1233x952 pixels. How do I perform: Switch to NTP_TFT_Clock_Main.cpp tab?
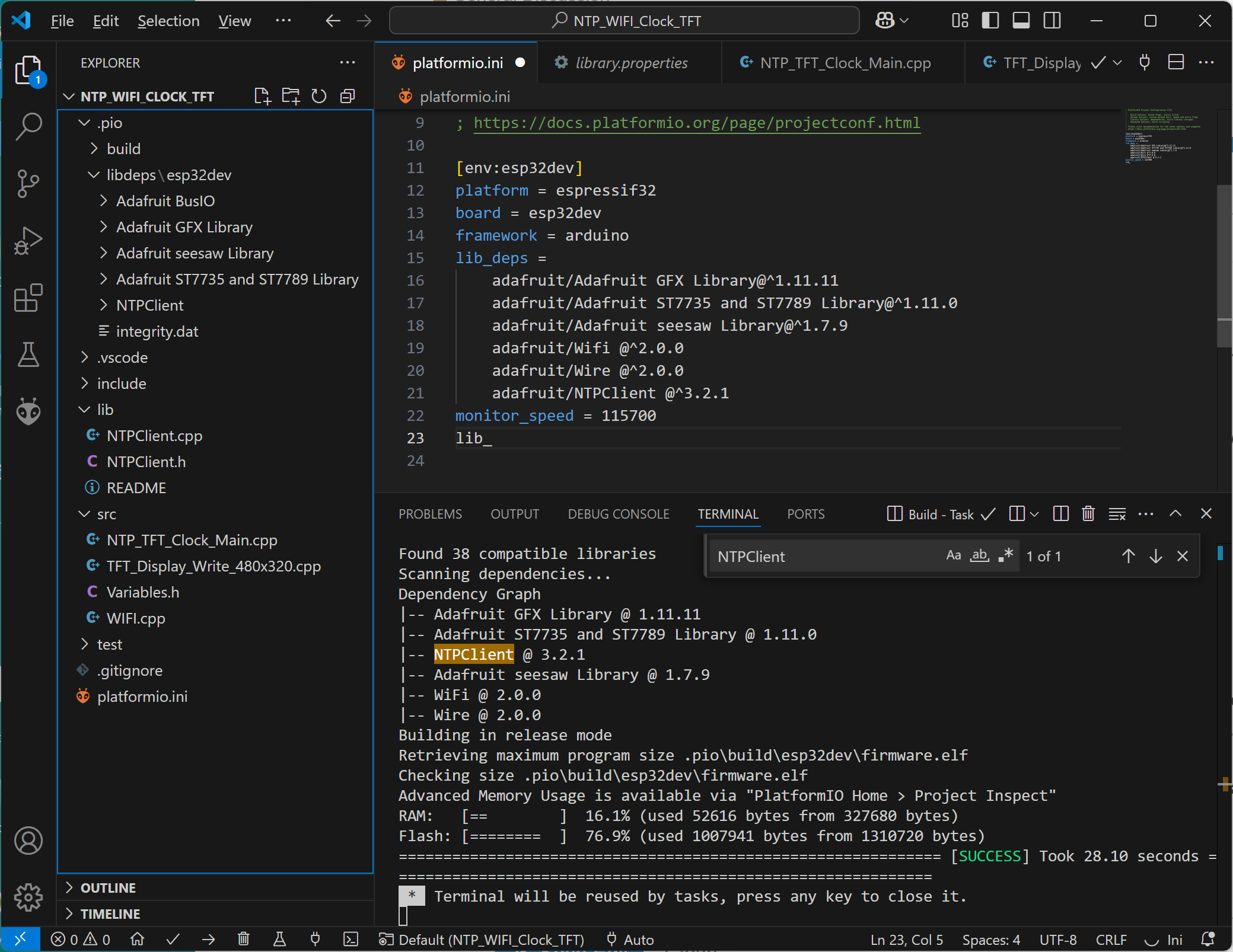[x=844, y=62]
